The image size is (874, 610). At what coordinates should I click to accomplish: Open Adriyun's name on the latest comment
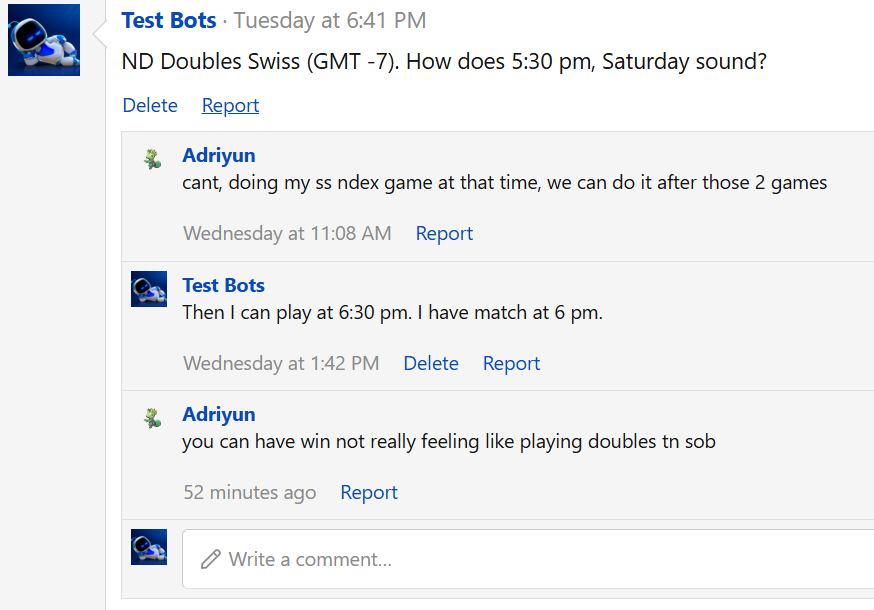pyautogui.click(x=218, y=414)
